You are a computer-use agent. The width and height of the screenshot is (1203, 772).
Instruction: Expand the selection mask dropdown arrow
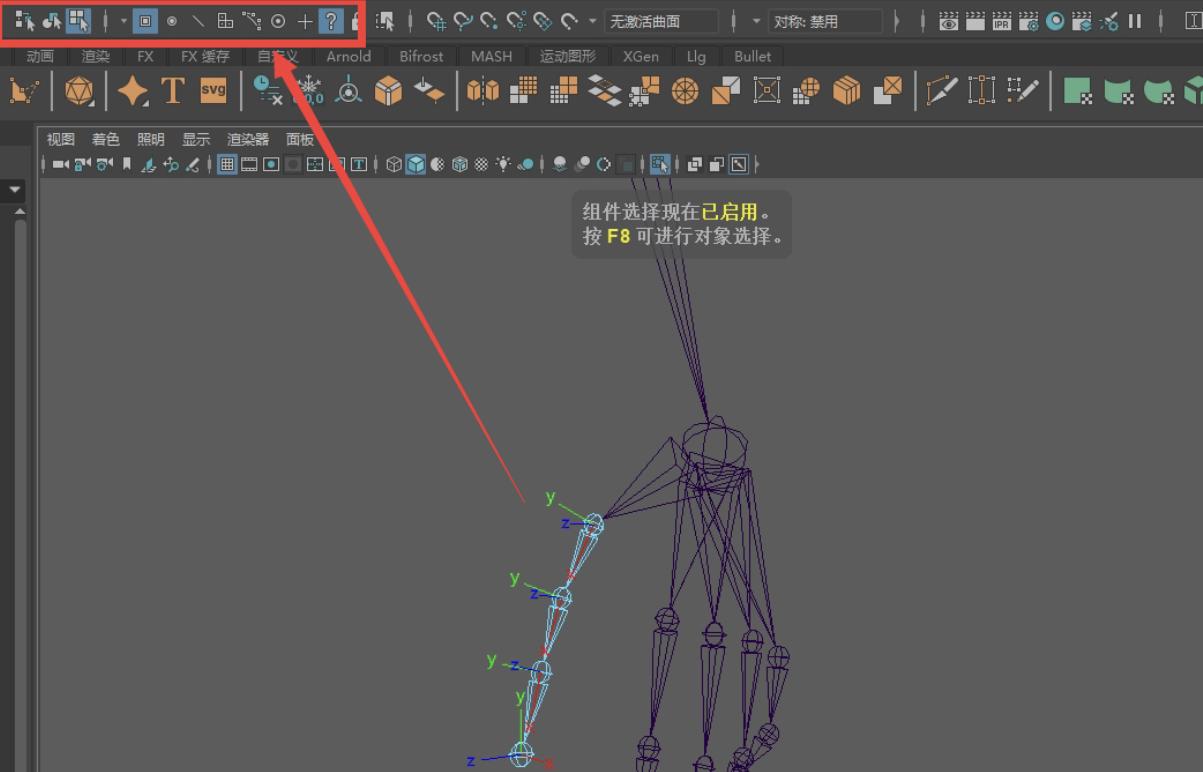(x=124, y=20)
